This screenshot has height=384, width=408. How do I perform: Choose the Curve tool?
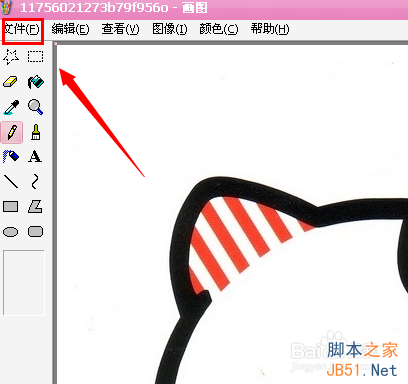pos(35,182)
